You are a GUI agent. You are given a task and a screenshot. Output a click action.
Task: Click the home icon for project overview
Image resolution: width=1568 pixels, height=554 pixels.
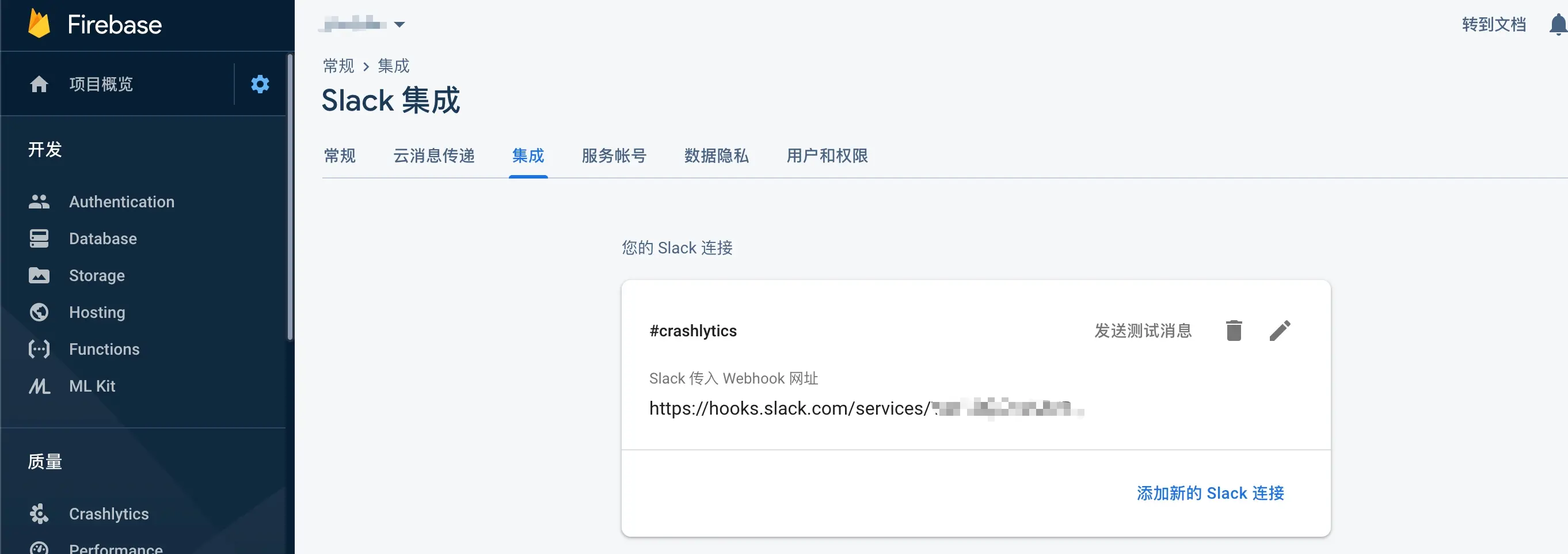click(39, 84)
